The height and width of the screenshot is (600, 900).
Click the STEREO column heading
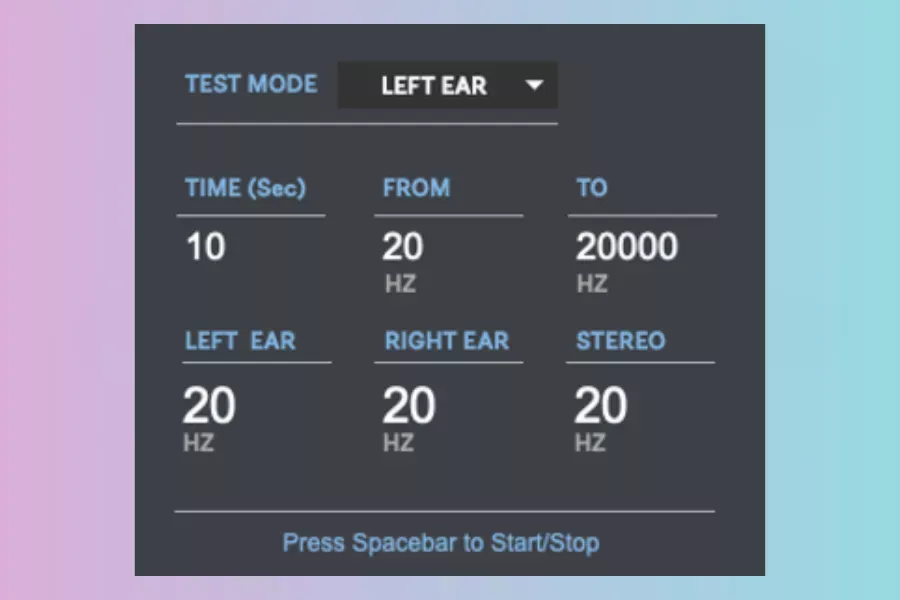point(621,341)
